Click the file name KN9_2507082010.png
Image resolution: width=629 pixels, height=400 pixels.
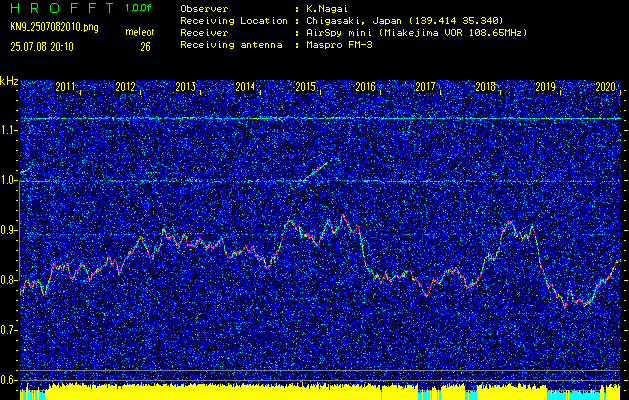54,27
